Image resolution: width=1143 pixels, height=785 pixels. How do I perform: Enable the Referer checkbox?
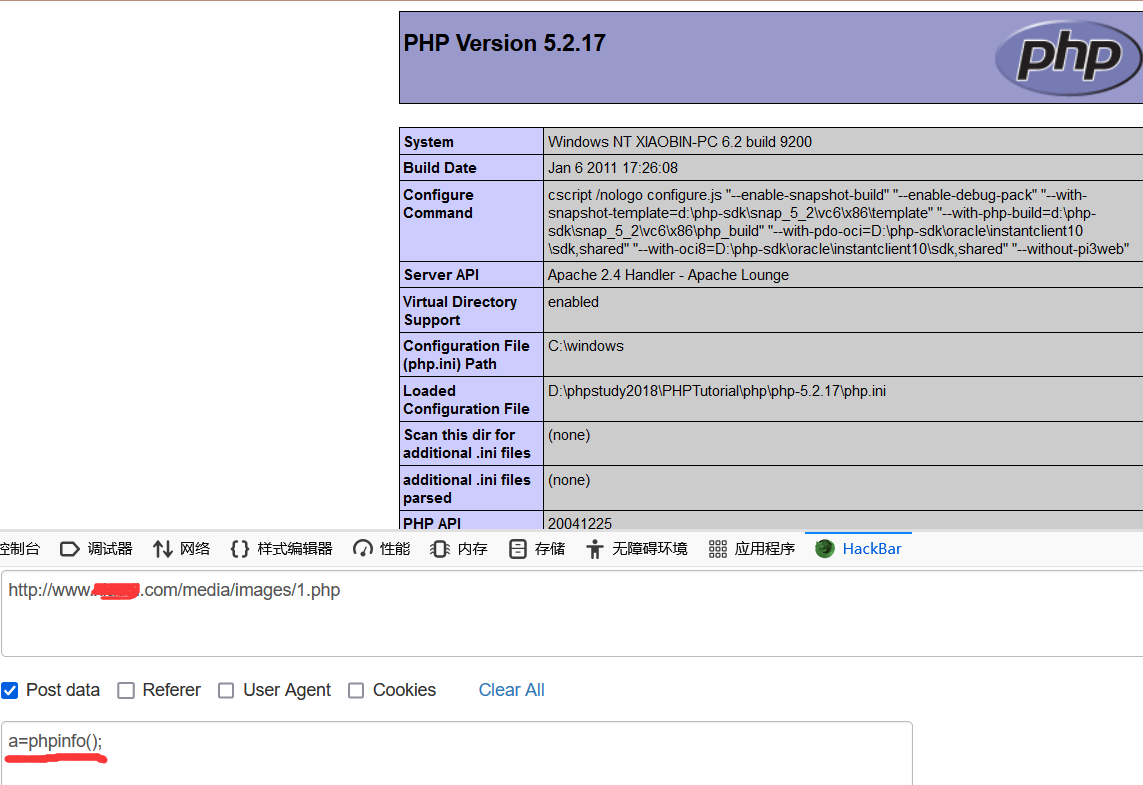[126, 690]
